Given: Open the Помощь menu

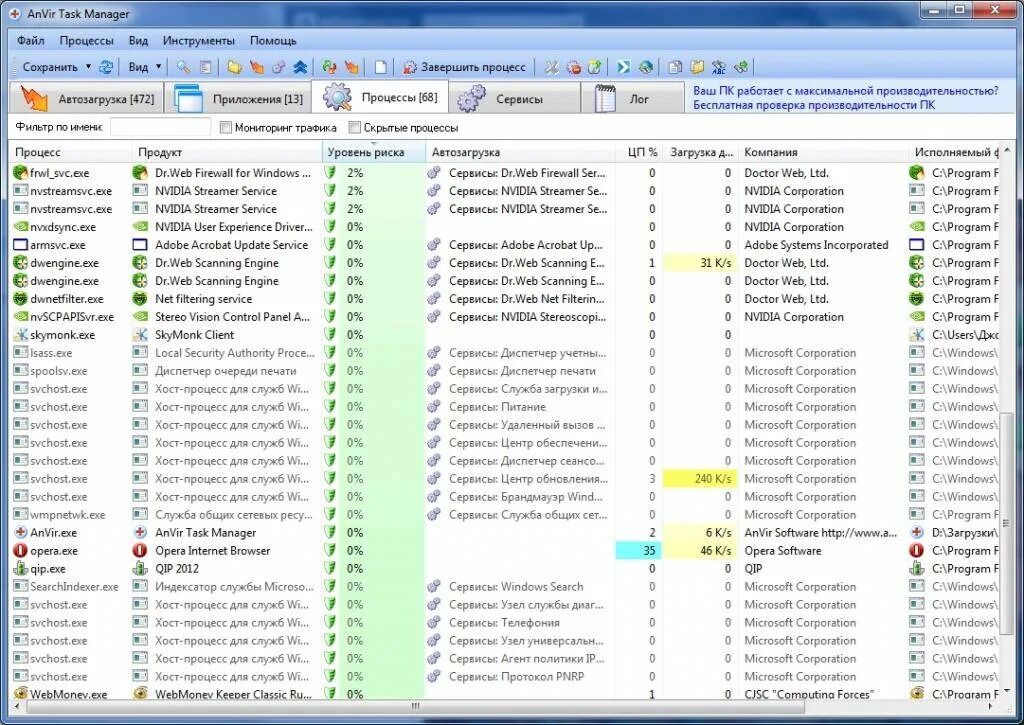Looking at the screenshot, I should tap(273, 40).
